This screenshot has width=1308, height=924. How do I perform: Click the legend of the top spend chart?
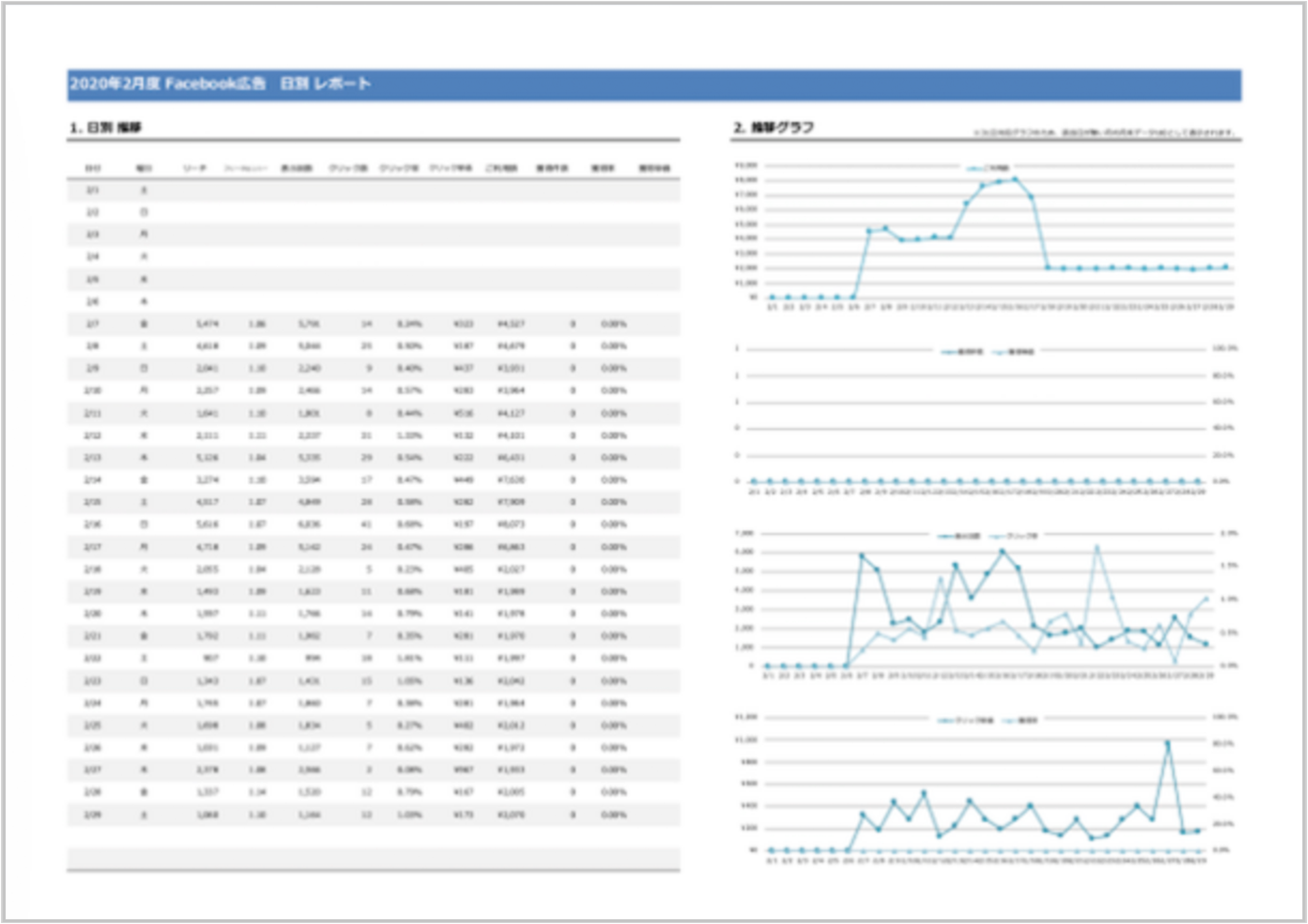click(989, 168)
